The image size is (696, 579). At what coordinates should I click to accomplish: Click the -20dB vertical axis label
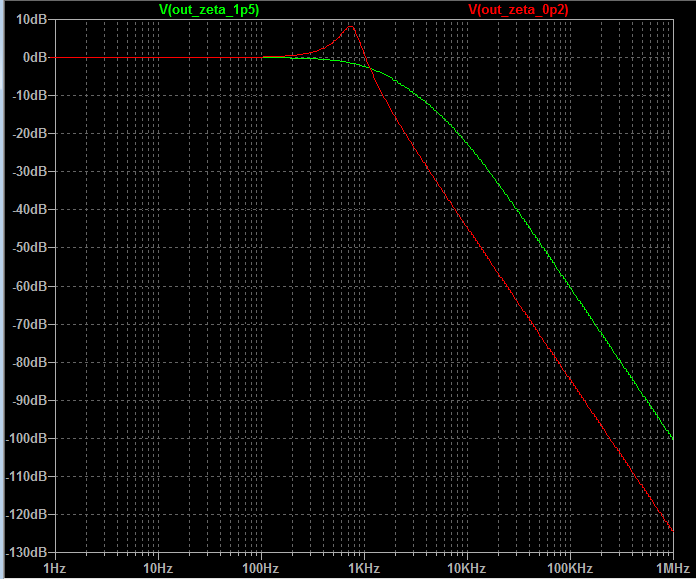point(29,133)
